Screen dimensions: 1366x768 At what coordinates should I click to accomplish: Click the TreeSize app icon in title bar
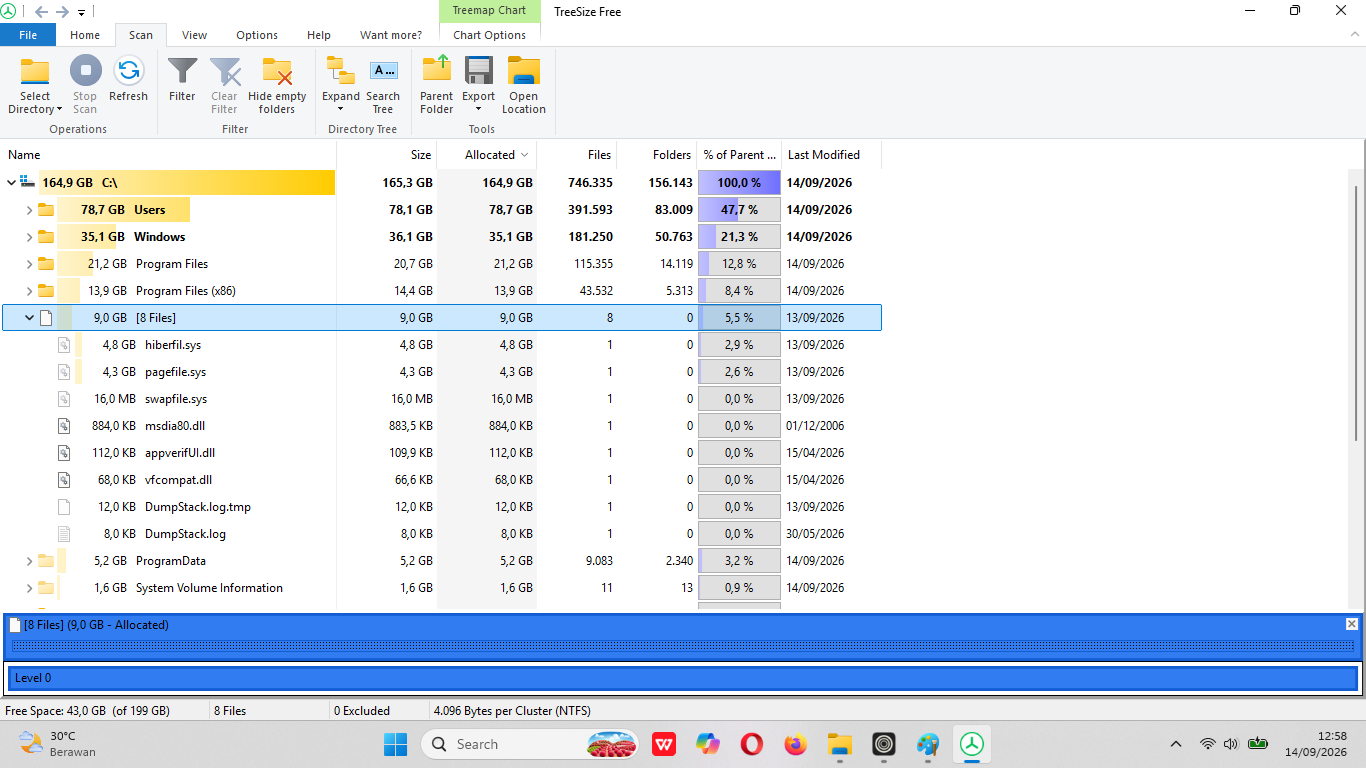click(x=9, y=11)
